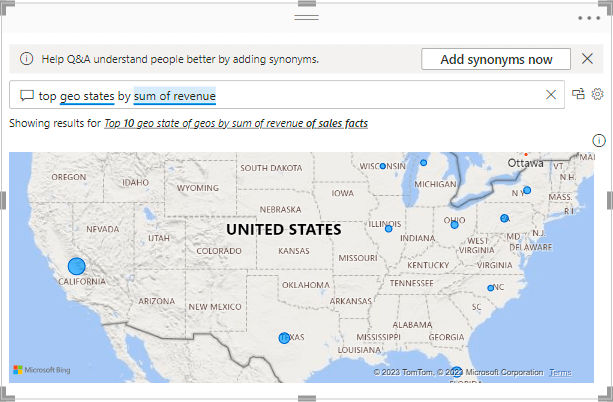Select the Pennsylvania bubble on map
Image resolution: width=613 pixels, height=402 pixels.
504,218
